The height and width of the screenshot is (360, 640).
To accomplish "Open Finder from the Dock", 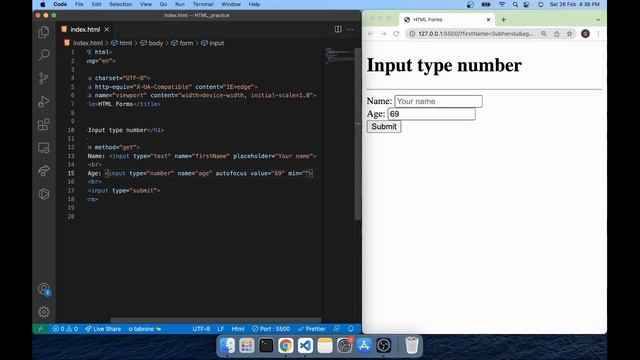I will tap(227, 346).
